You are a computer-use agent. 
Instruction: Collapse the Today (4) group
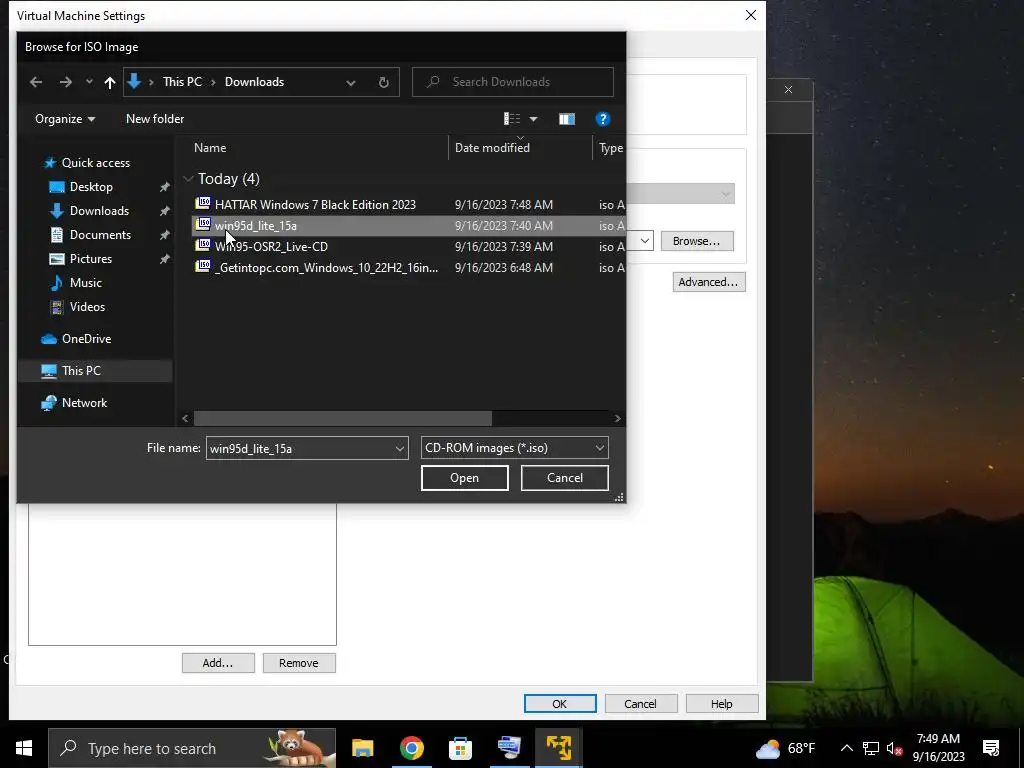point(188,179)
